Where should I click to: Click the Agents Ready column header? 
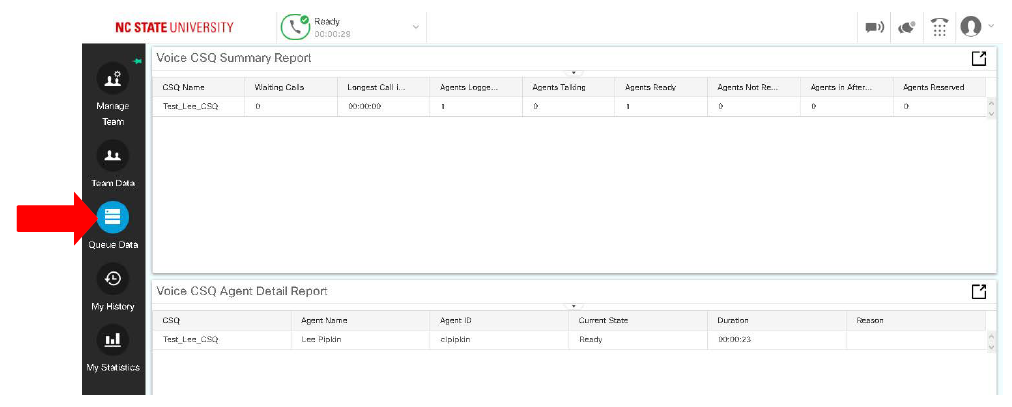(650, 87)
